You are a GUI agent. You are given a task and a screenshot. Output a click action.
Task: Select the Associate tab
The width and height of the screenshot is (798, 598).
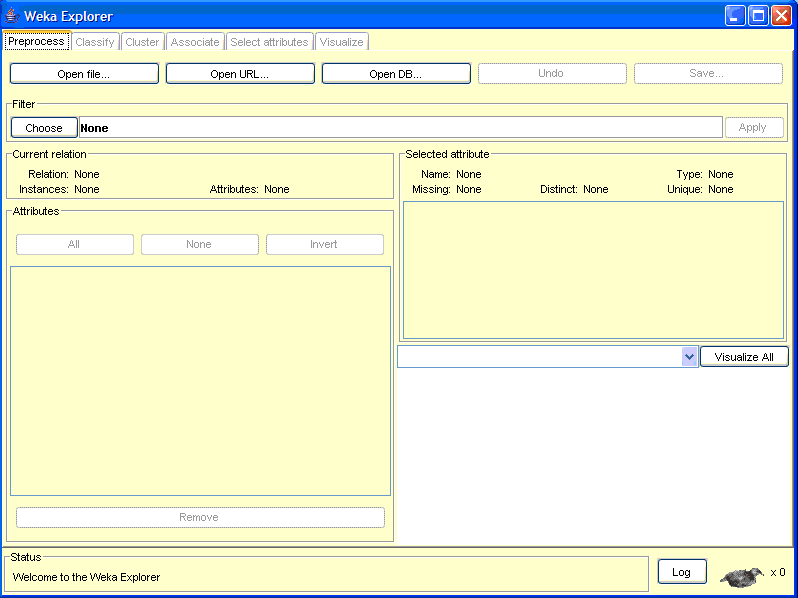point(195,42)
